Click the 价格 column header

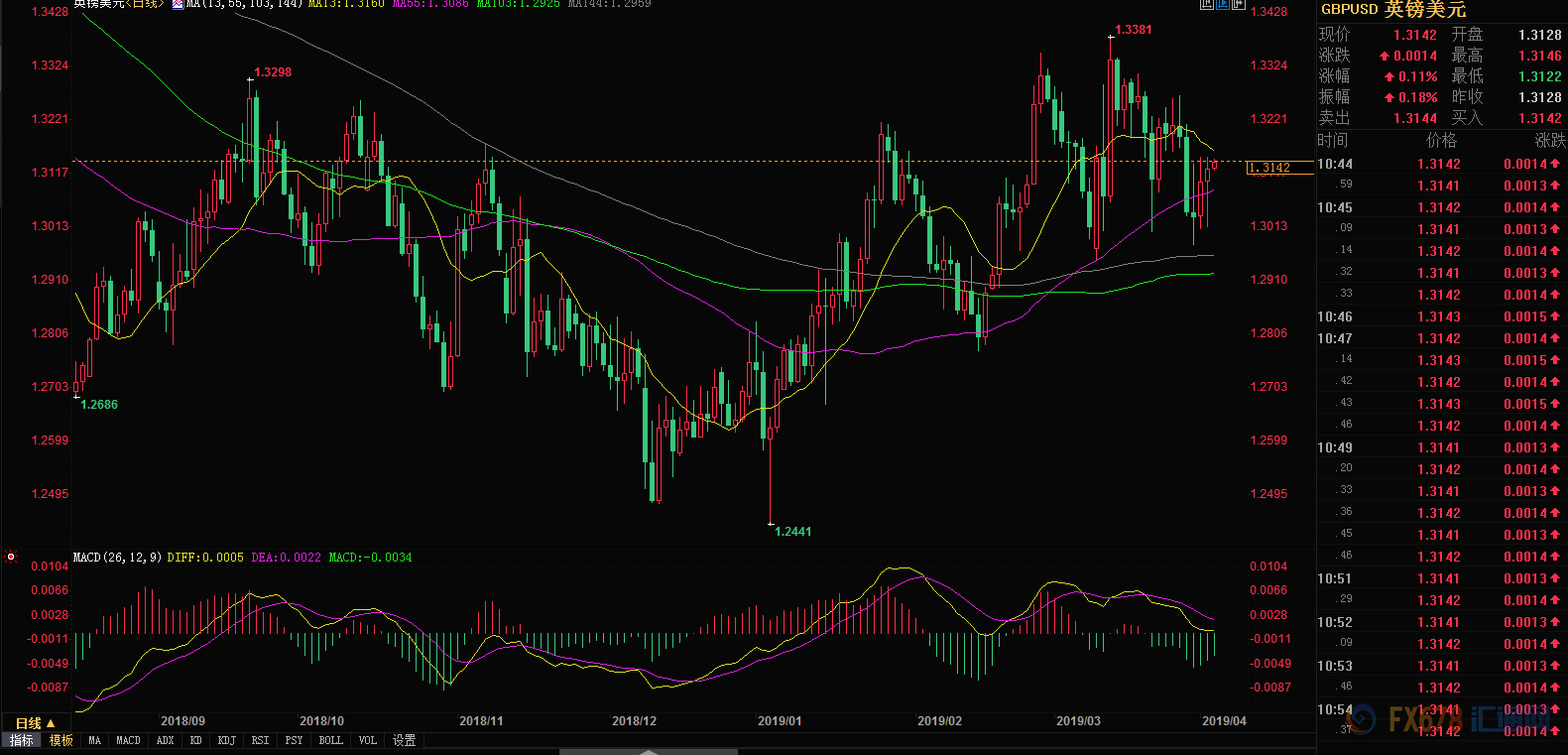[1441, 141]
